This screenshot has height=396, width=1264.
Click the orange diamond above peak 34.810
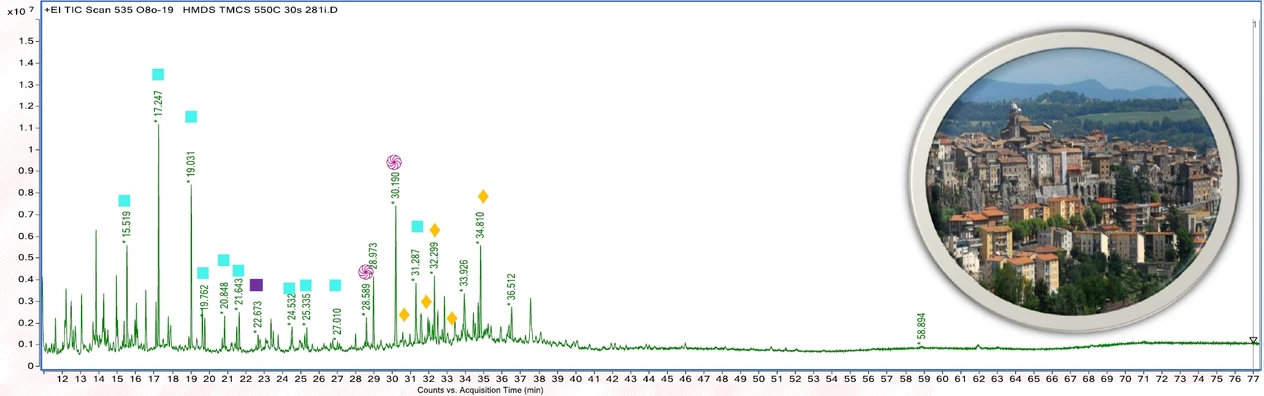tap(483, 196)
